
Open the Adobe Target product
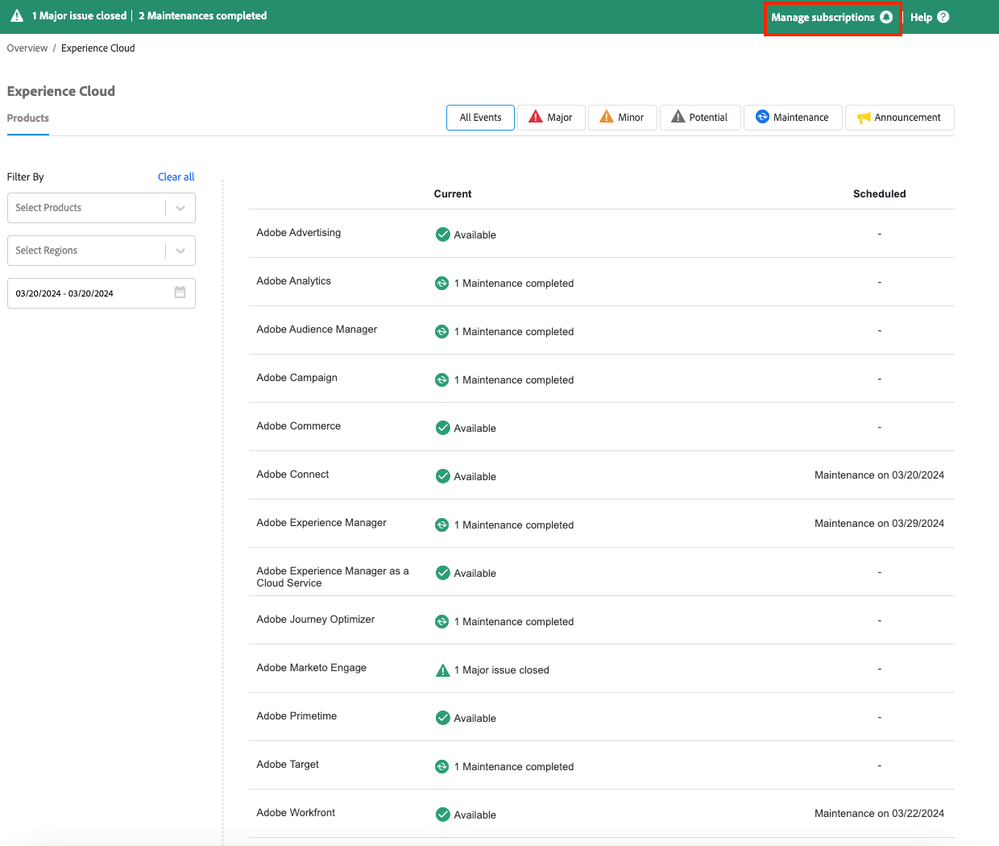point(287,764)
